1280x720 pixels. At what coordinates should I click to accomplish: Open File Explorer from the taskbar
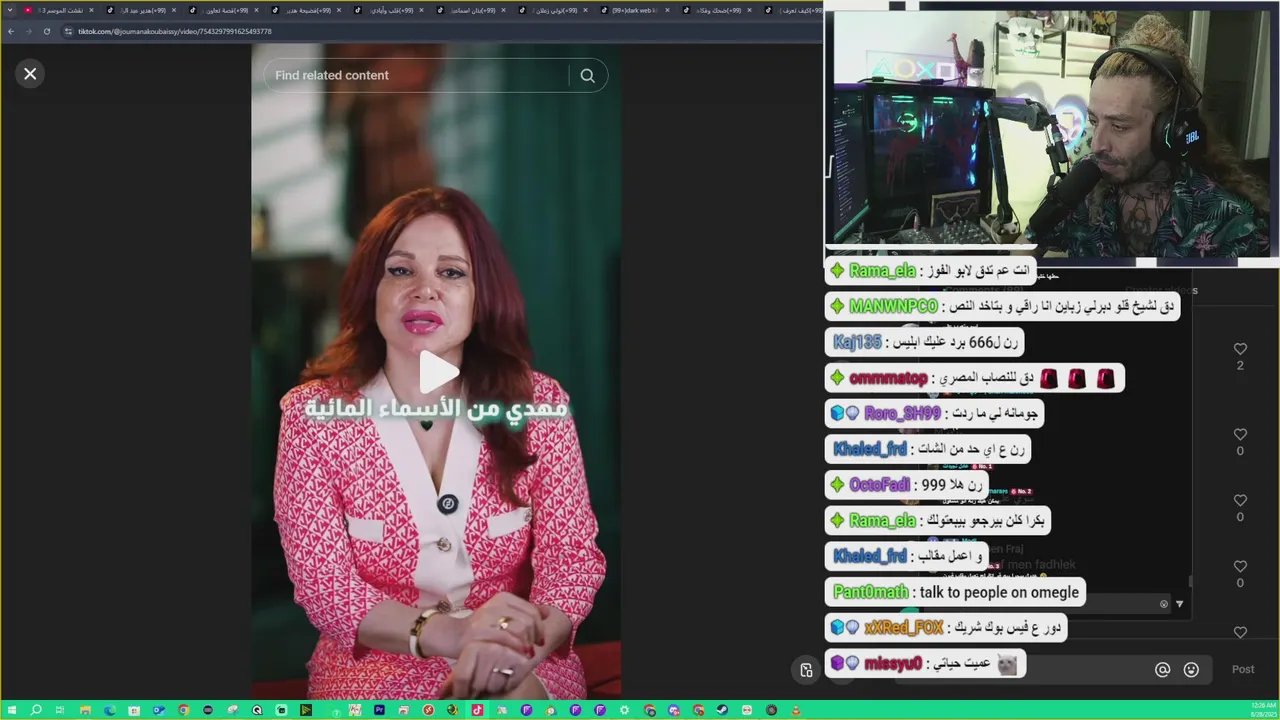[85, 710]
